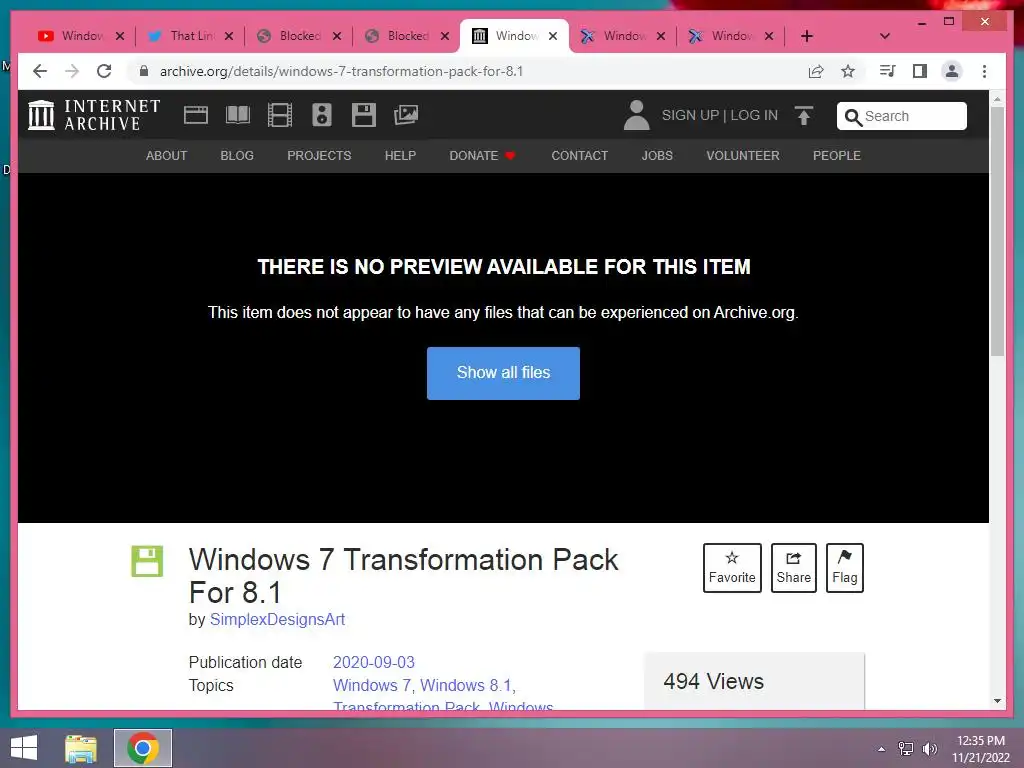Viewport: 1024px width, 768px height.
Task: Click the Upload arrow icon
Action: click(804, 116)
